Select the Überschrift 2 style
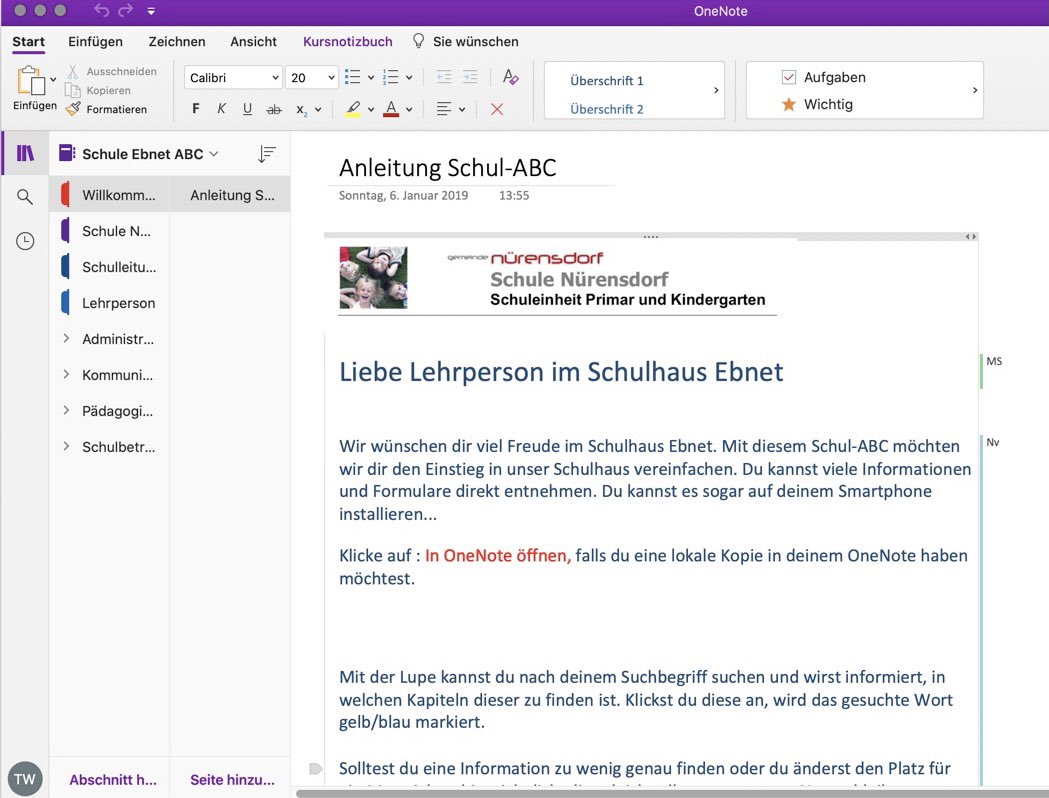The image size is (1049, 798). click(607, 109)
